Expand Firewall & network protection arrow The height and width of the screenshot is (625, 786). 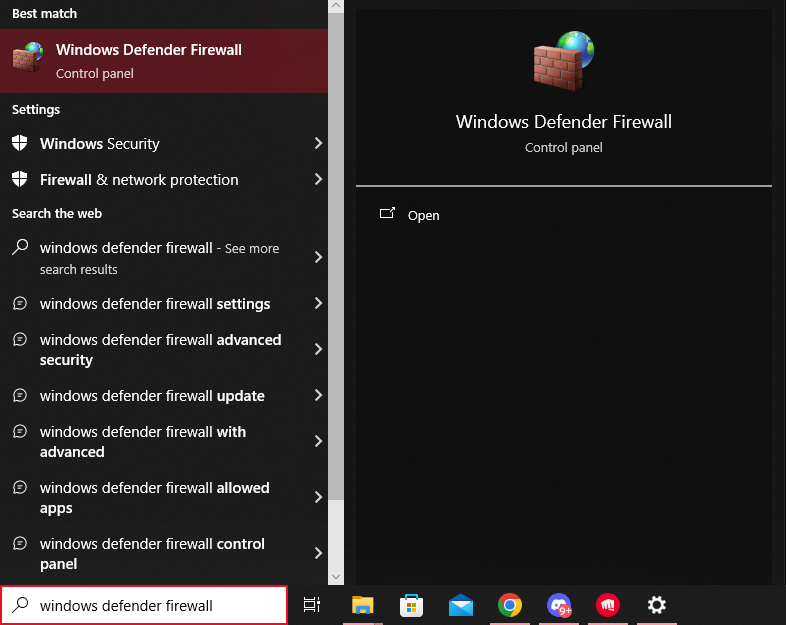coord(318,179)
